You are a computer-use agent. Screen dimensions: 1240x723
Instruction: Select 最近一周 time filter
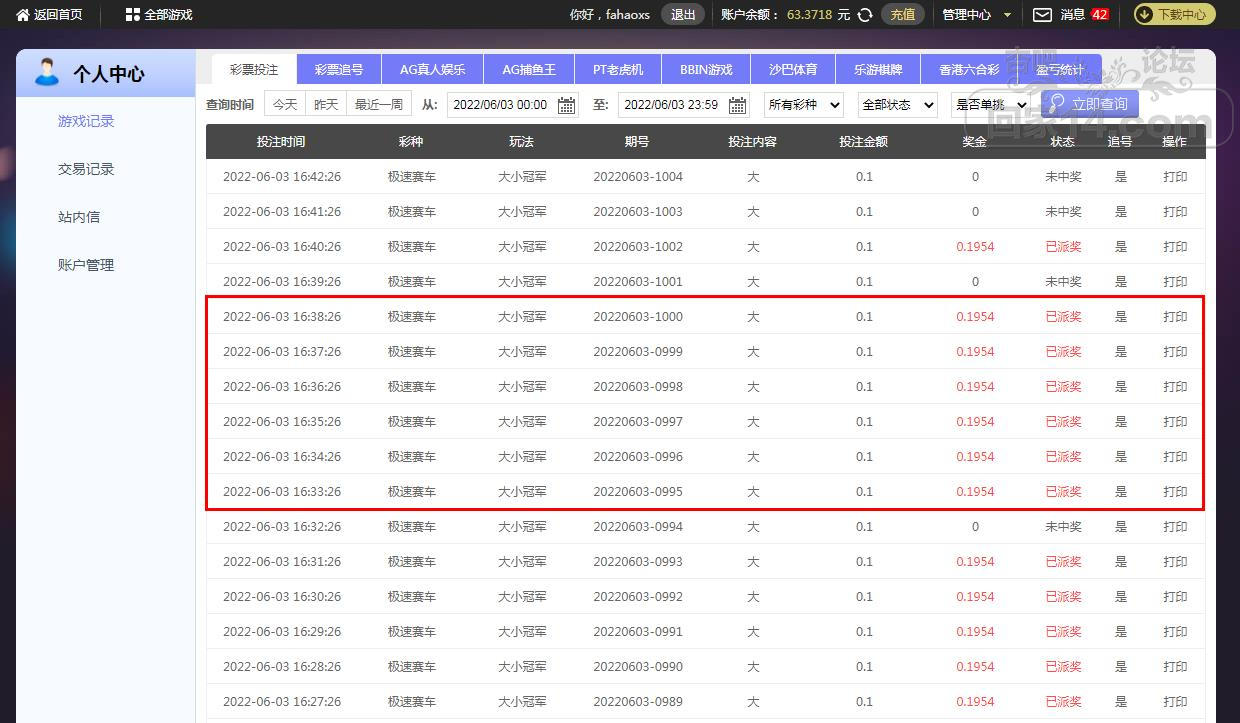(x=379, y=104)
